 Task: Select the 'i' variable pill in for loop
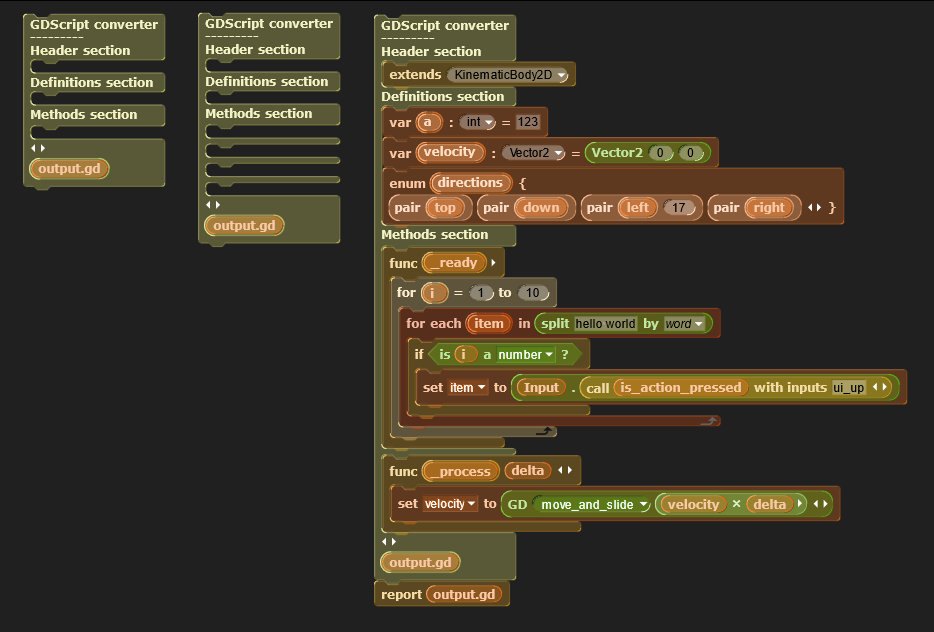(433, 293)
